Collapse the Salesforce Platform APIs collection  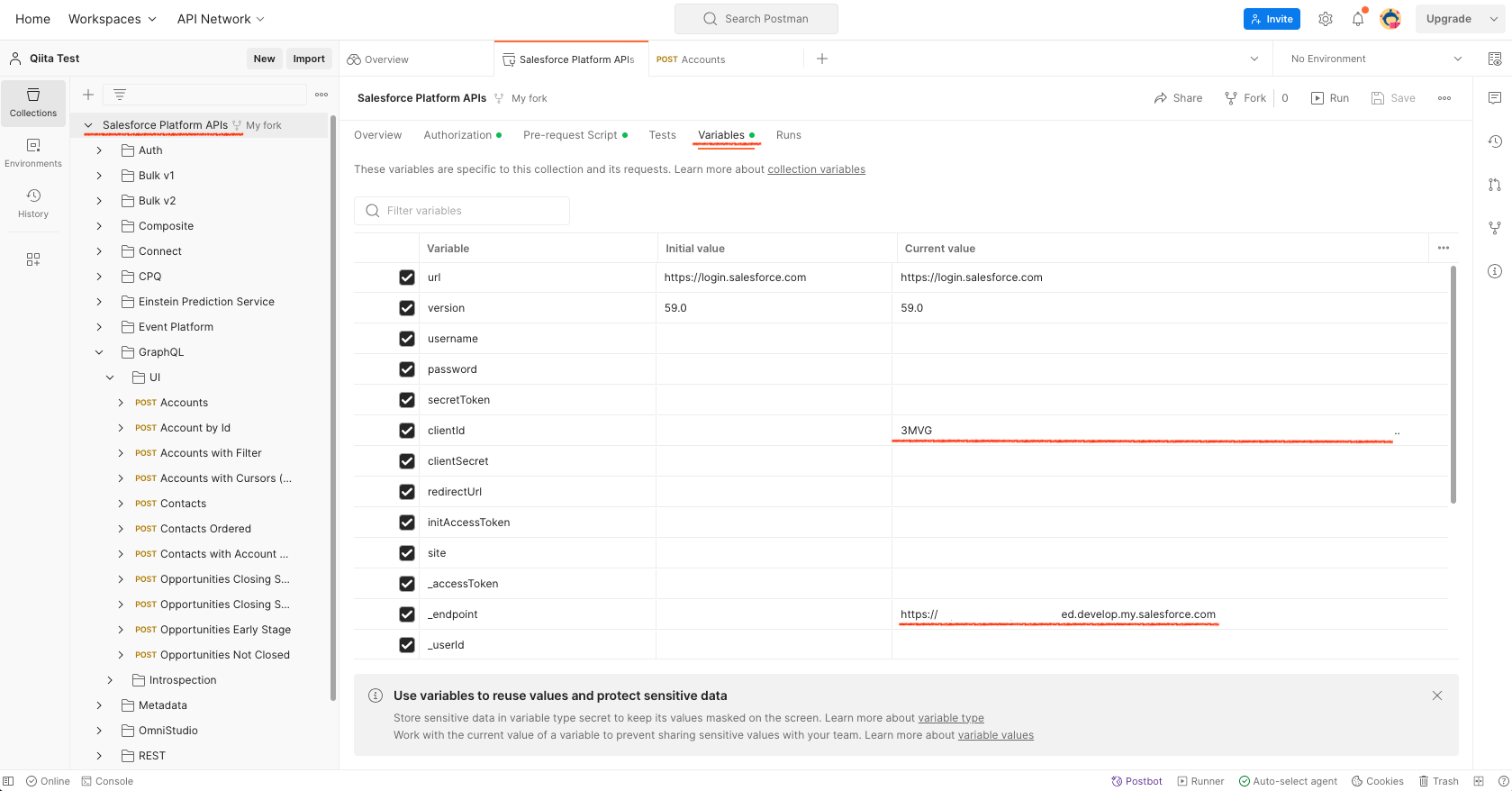pos(88,125)
